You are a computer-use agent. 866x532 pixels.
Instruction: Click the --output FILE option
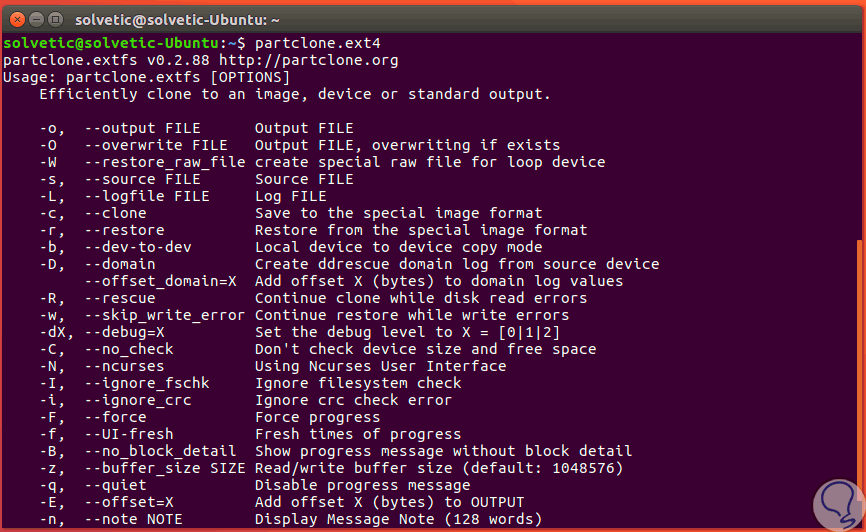click(x=142, y=128)
